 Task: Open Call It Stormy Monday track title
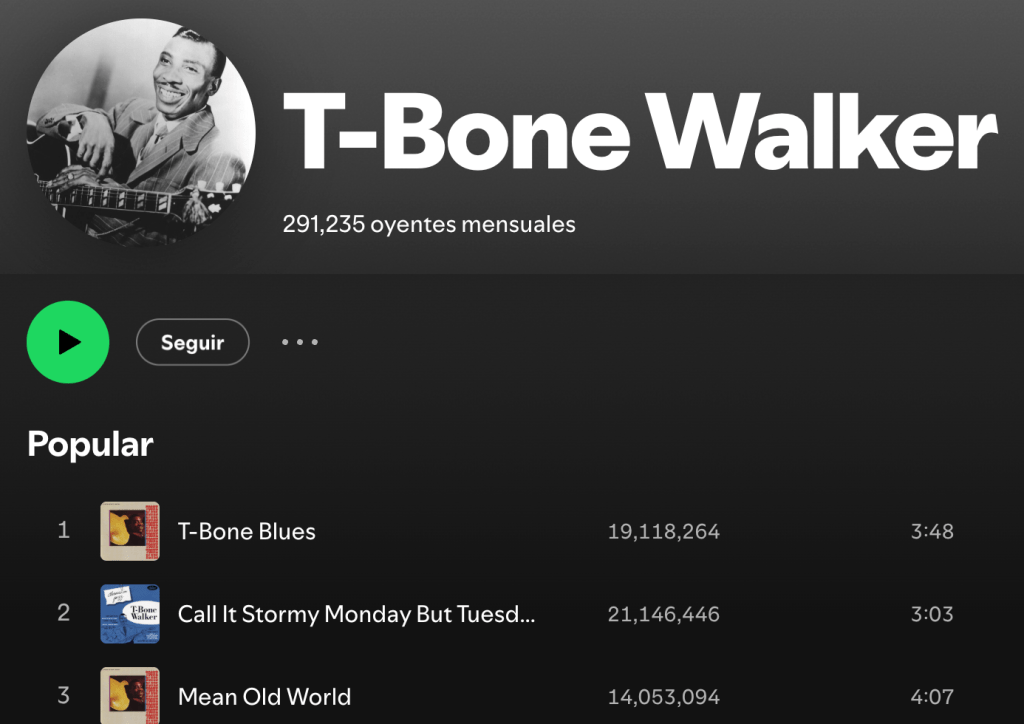pos(357,614)
